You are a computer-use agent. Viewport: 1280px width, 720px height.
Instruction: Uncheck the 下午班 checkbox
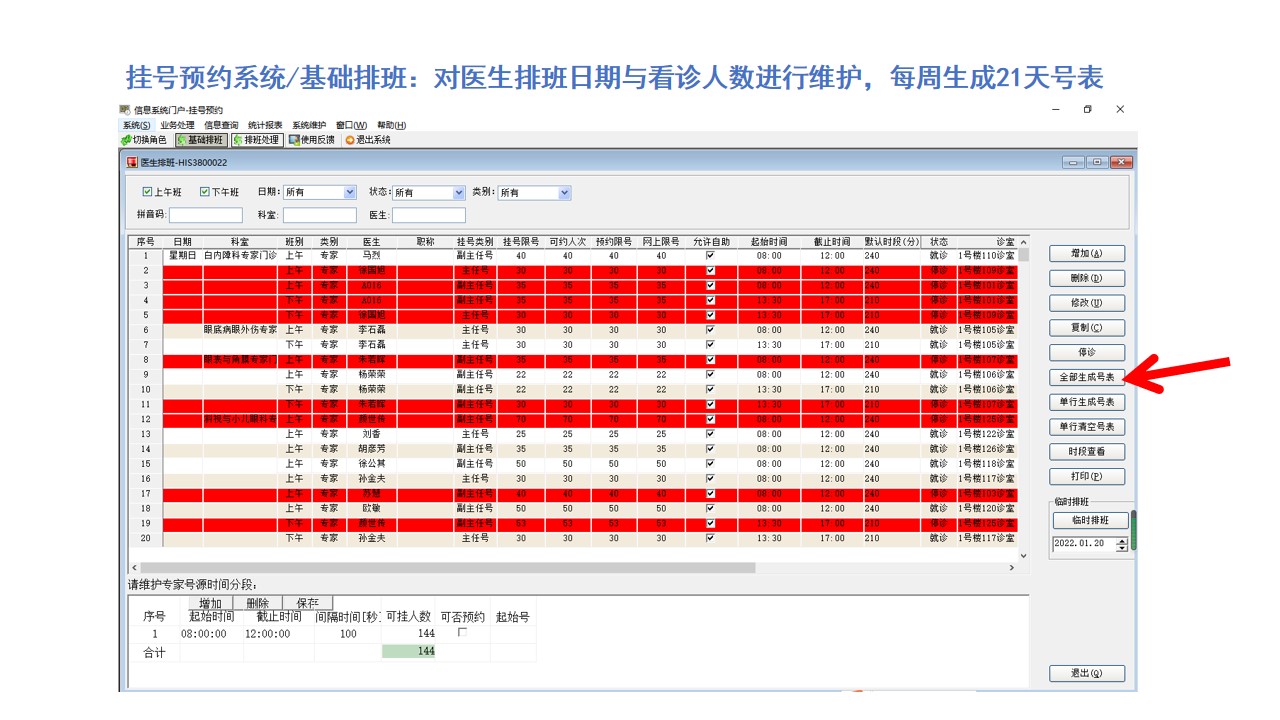205,192
